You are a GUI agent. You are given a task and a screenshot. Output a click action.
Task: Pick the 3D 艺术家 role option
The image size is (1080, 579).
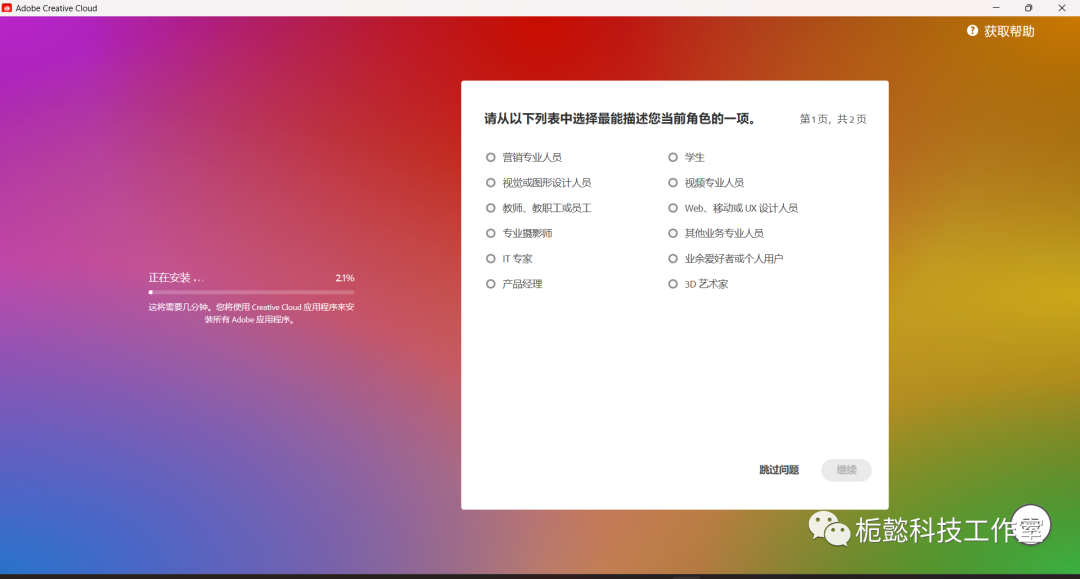(x=673, y=284)
